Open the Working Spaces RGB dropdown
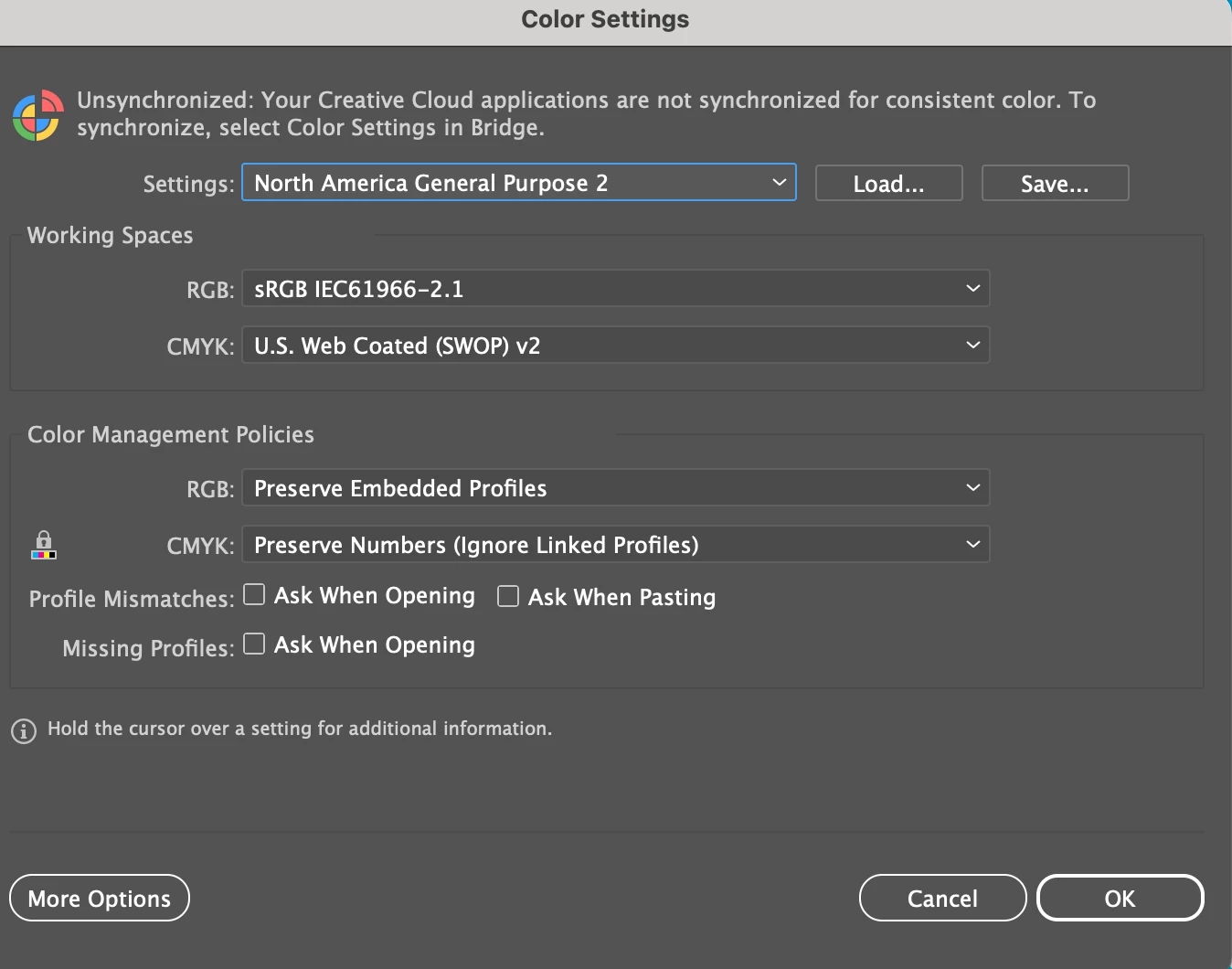This screenshot has height=969, width=1232. tap(616, 289)
